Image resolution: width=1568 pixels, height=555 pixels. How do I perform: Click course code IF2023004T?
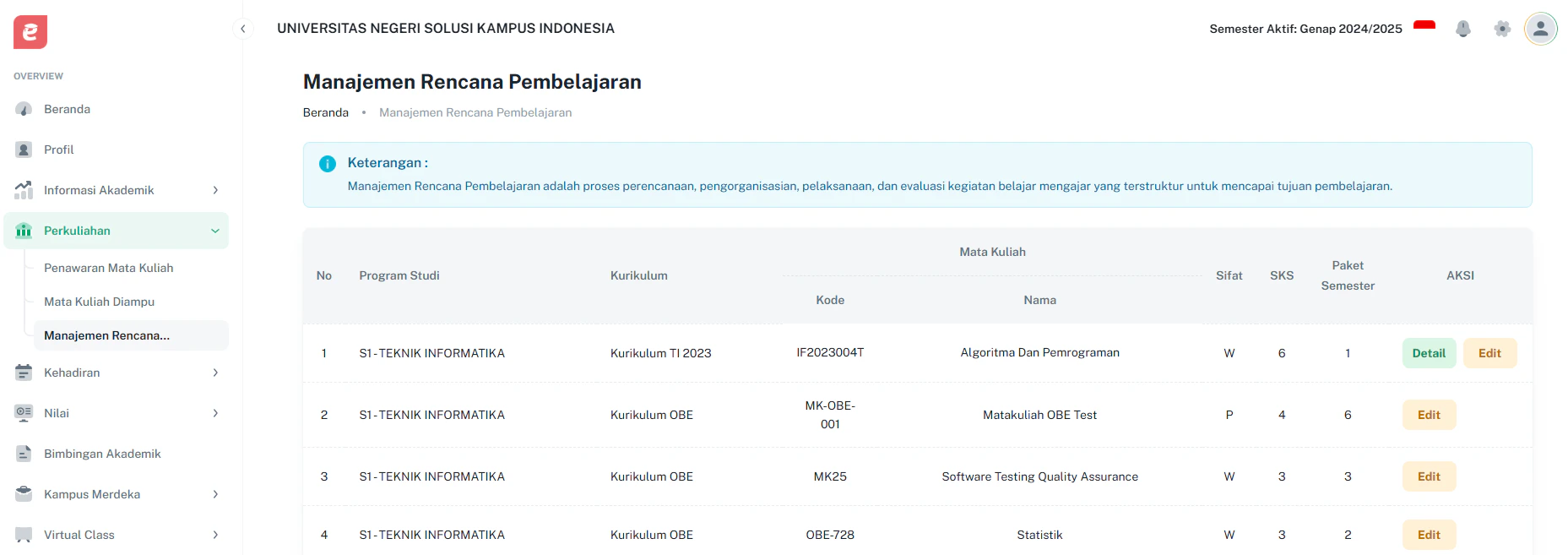click(x=830, y=352)
